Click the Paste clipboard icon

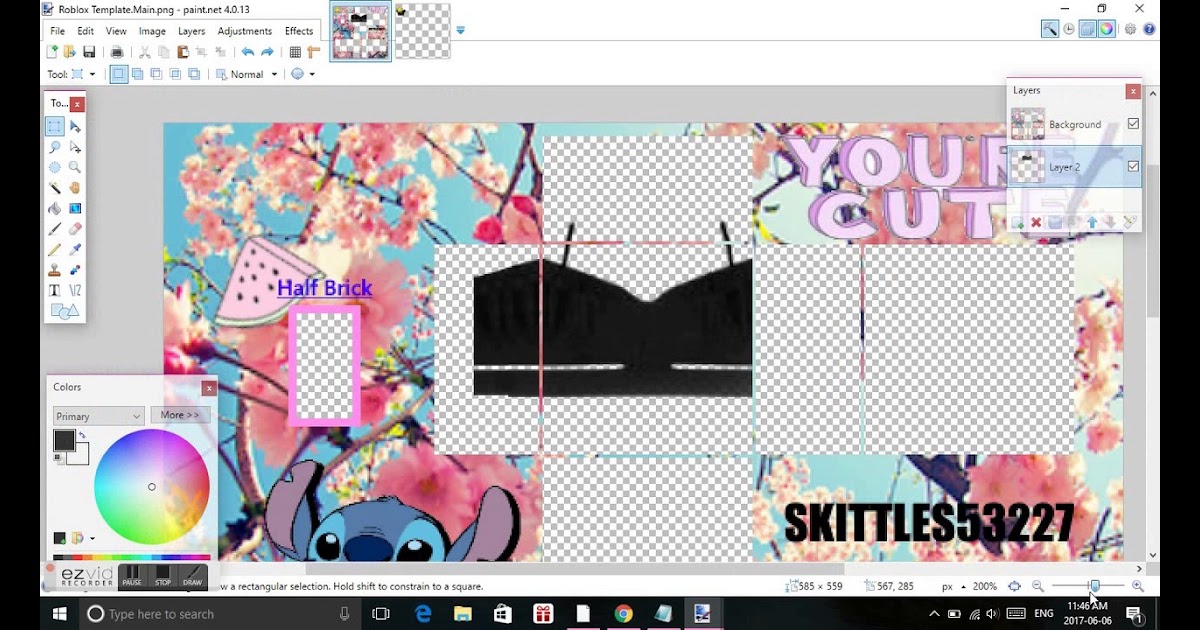point(182,52)
